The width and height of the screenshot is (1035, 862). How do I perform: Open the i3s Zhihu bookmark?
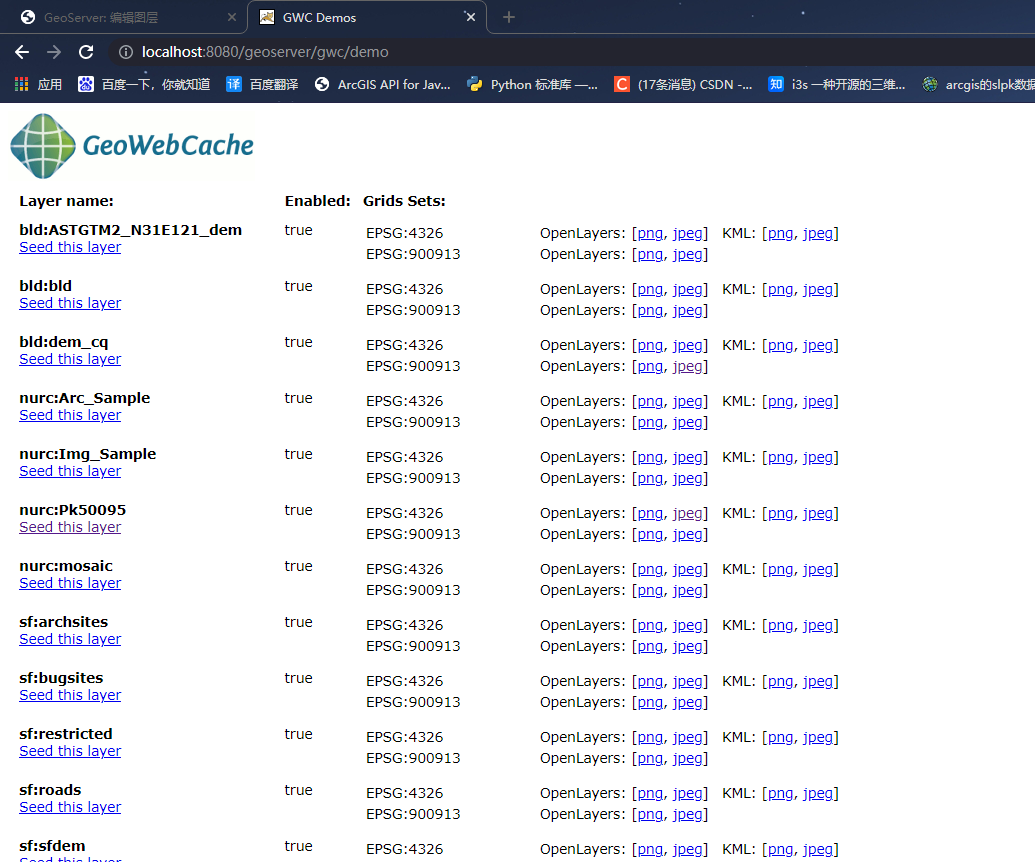coord(837,84)
